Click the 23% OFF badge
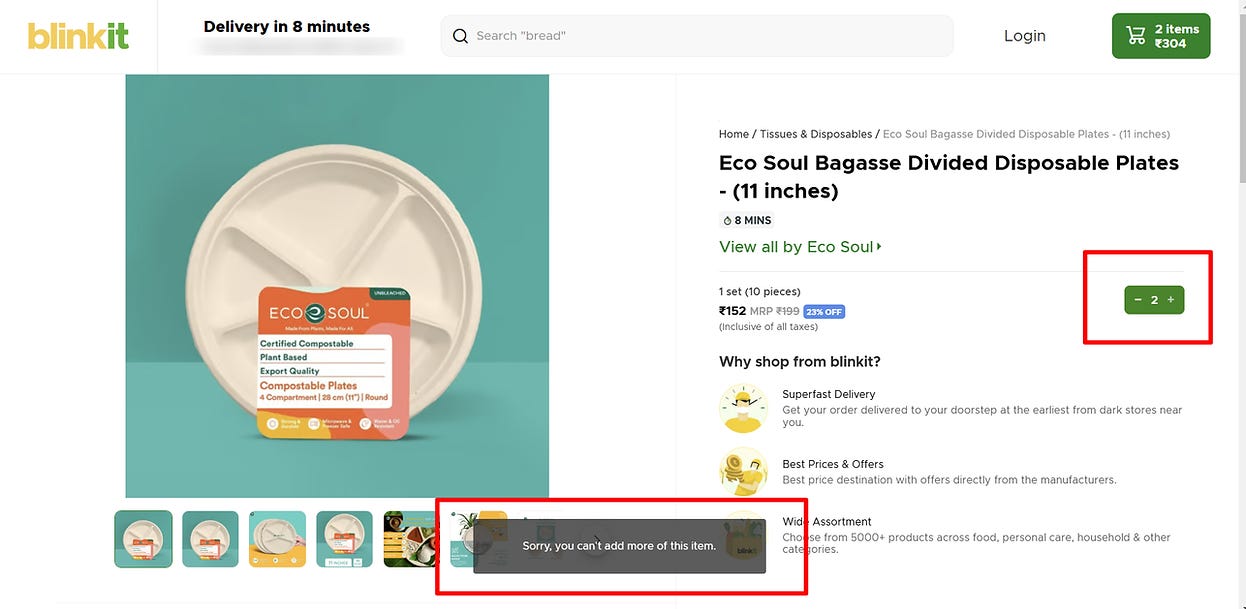 (824, 312)
